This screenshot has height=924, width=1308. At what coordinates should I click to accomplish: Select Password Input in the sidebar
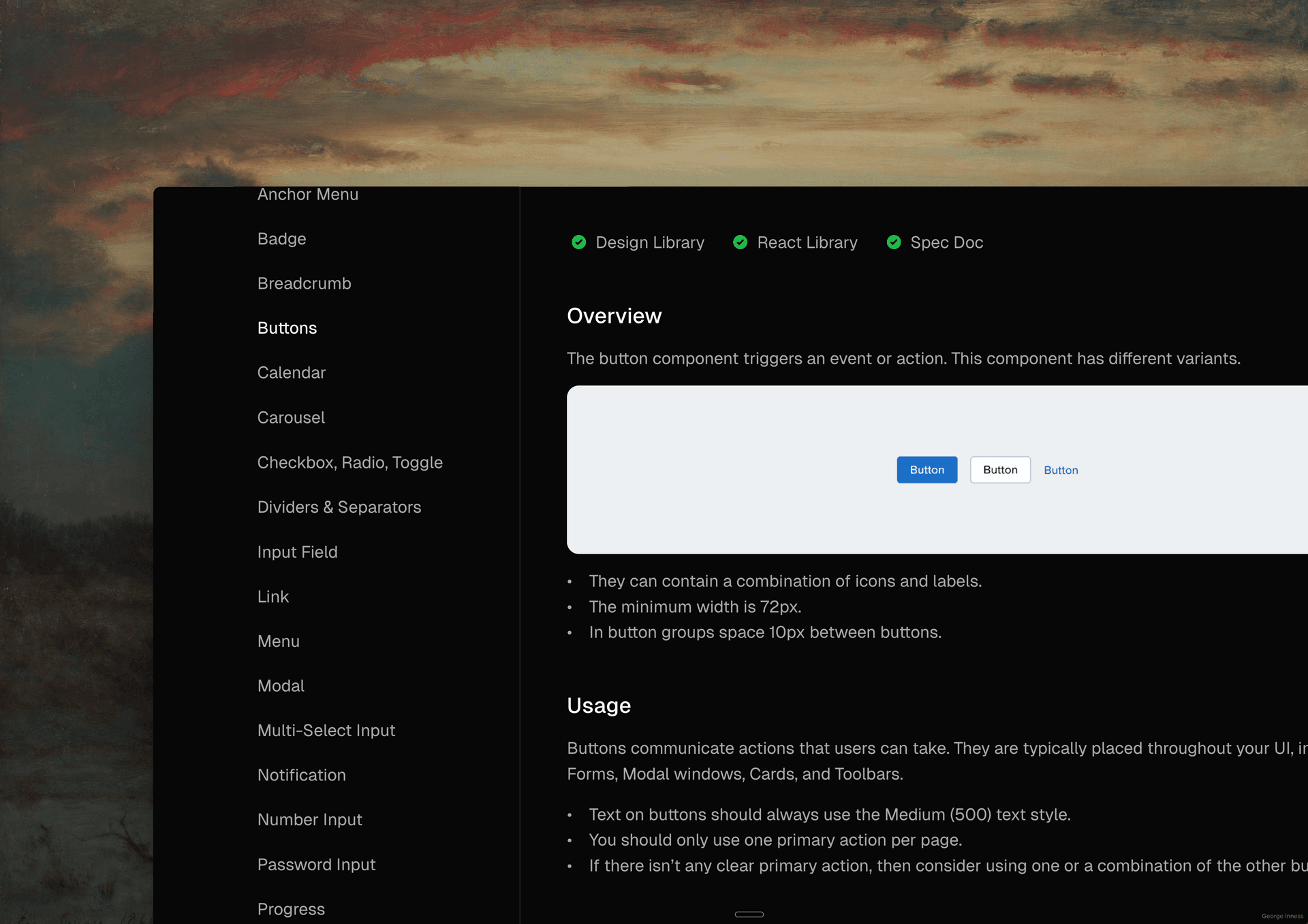[x=316, y=865]
